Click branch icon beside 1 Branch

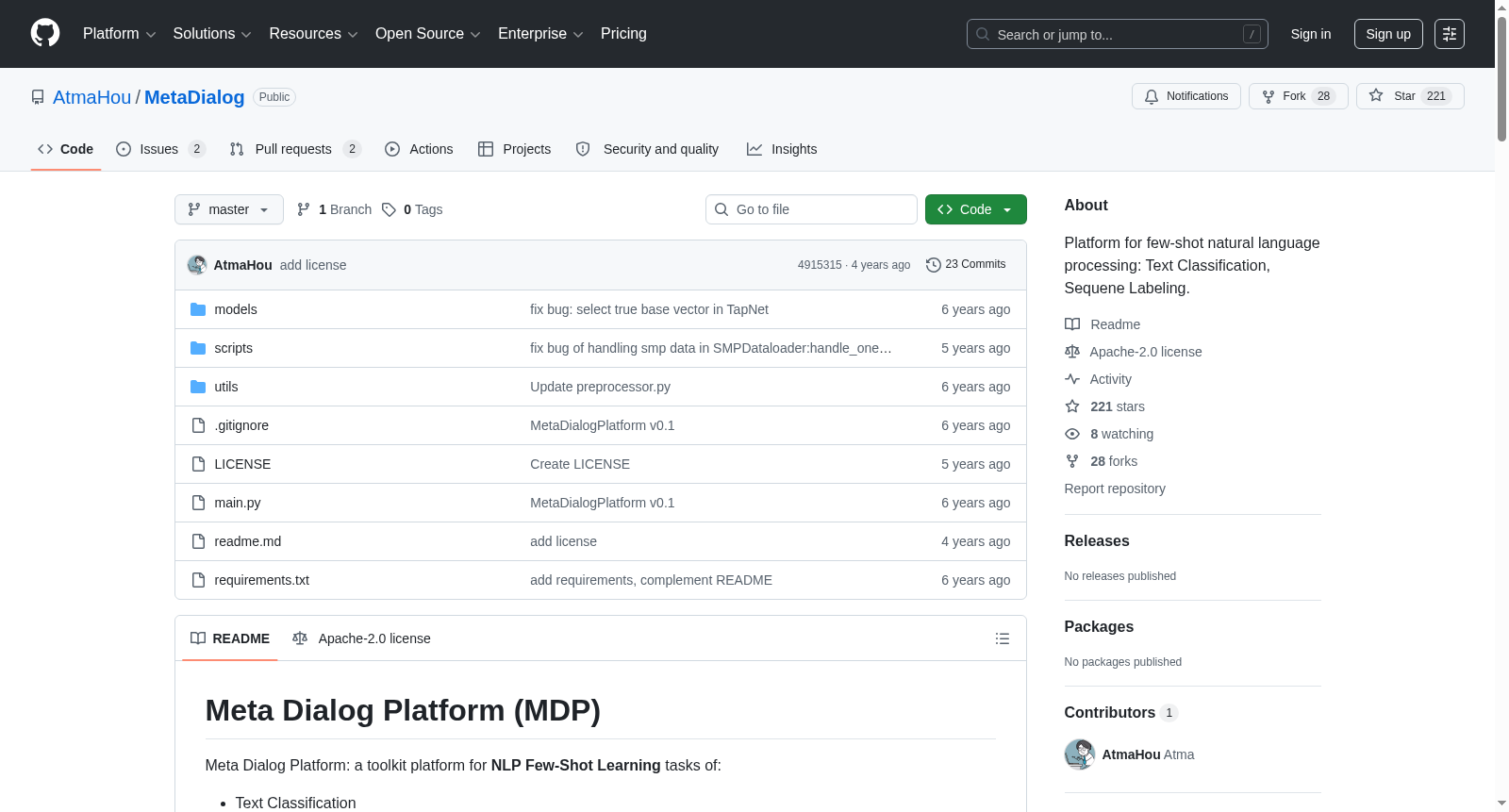tap(304, 209)
